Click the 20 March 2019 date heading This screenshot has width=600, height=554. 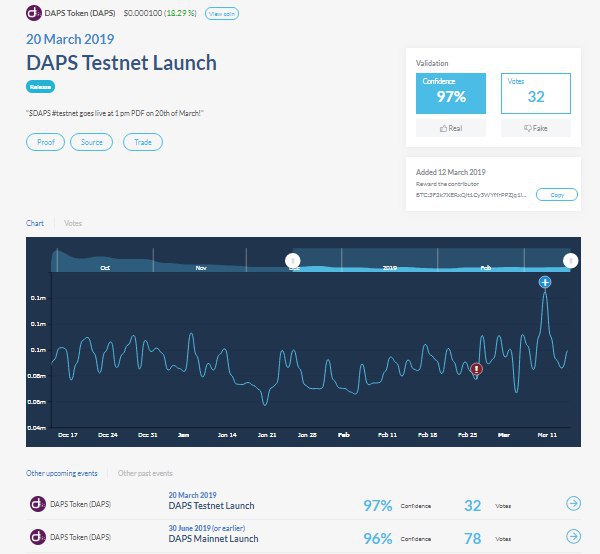pos(70,39)
